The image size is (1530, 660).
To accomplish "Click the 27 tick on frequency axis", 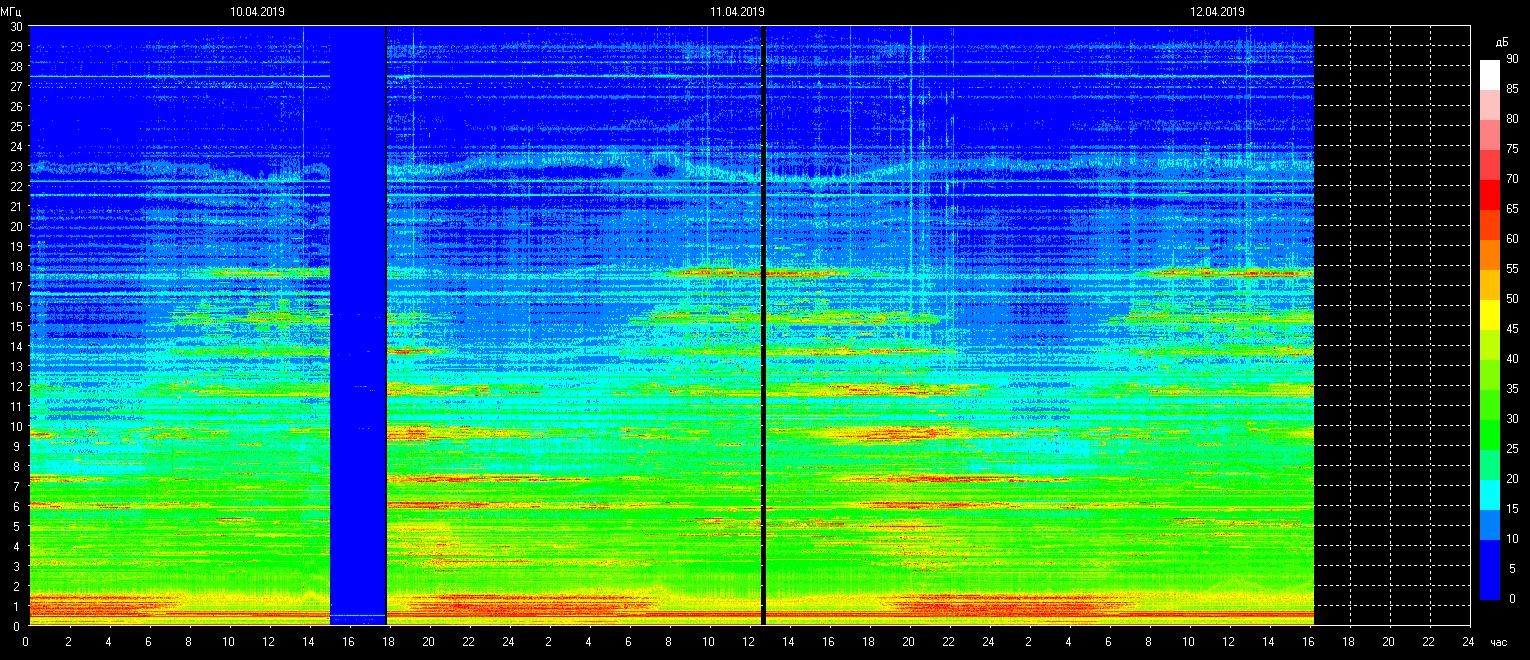I will (x=16, y=87).
